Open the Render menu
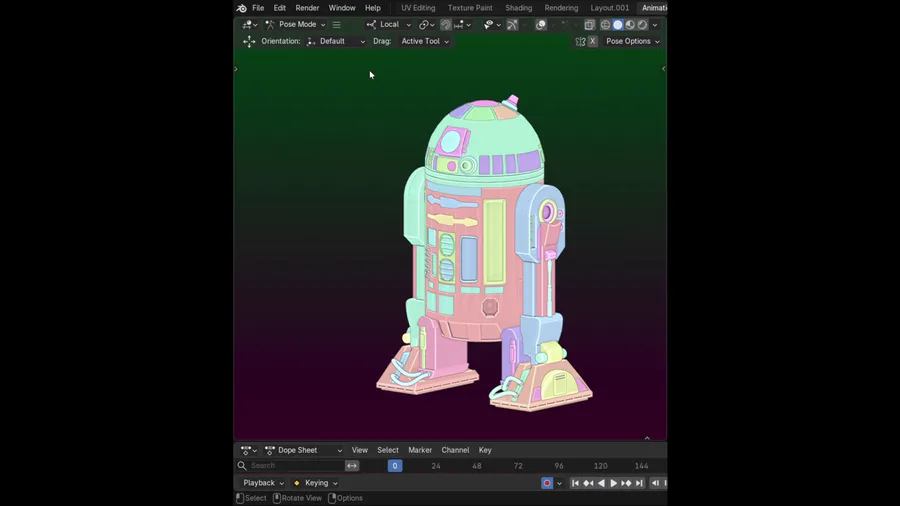The image size is (900, 506). [x=307, y=8]
